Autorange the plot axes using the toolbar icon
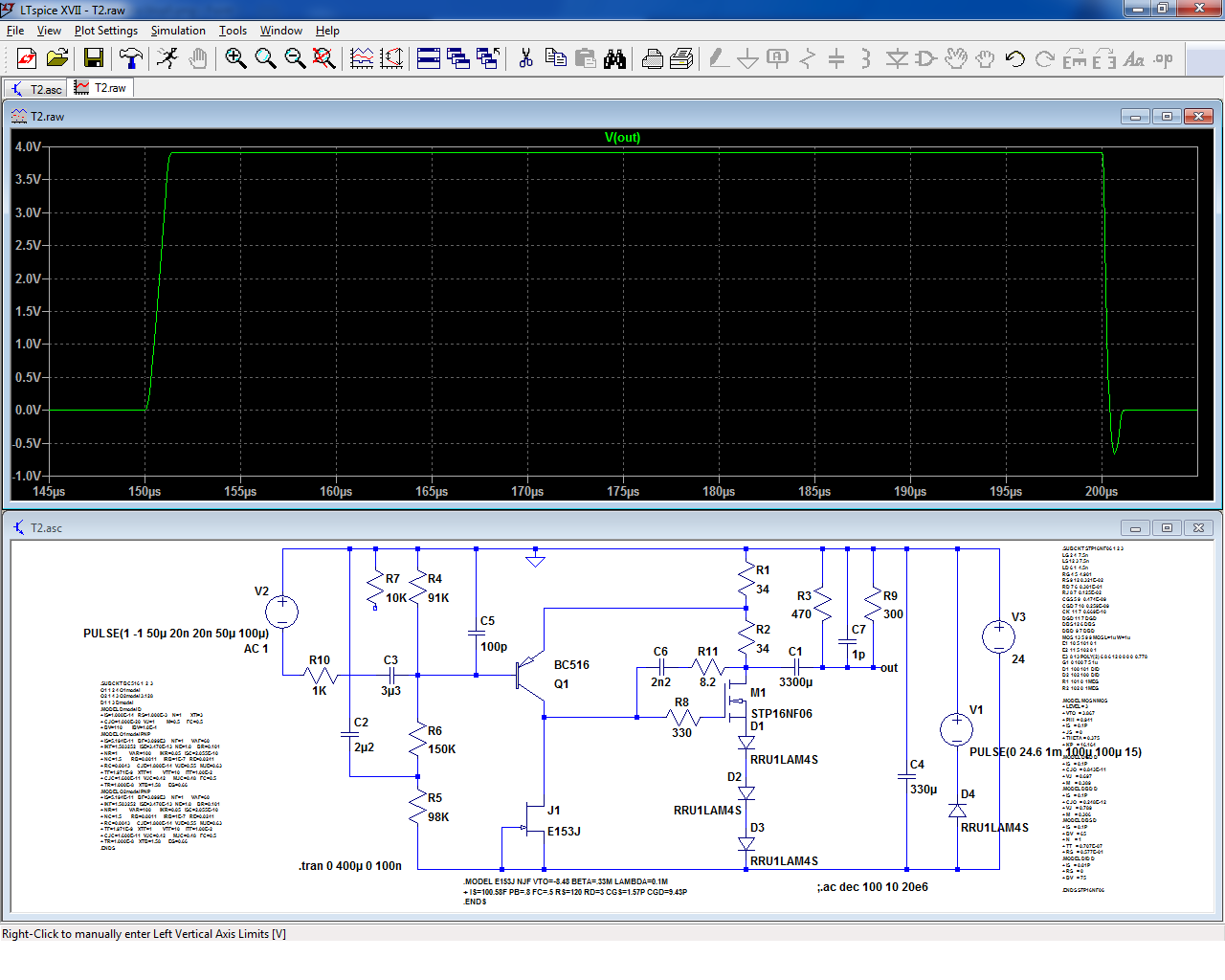The height and width of the screenshot is (980, 1225). [x=391, y=59]
